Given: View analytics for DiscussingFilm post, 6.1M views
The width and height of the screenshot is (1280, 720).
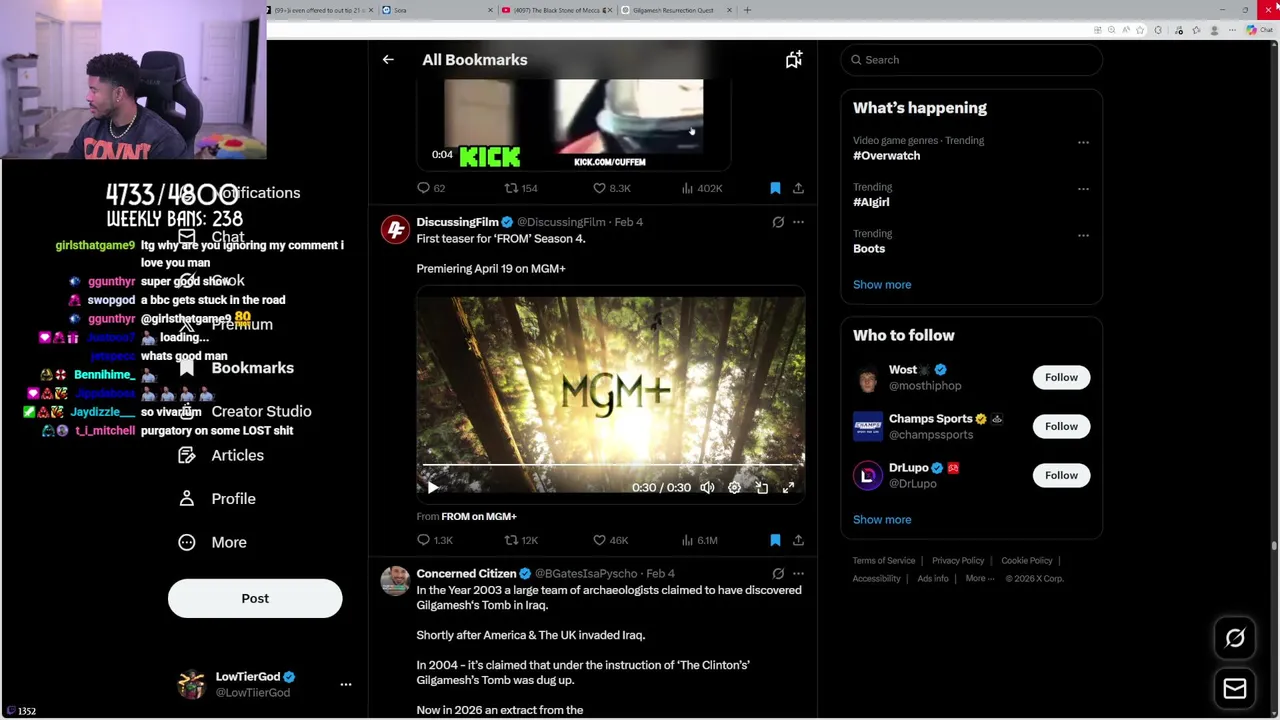Looking at the screenshot, I should [x=699, y=540].
